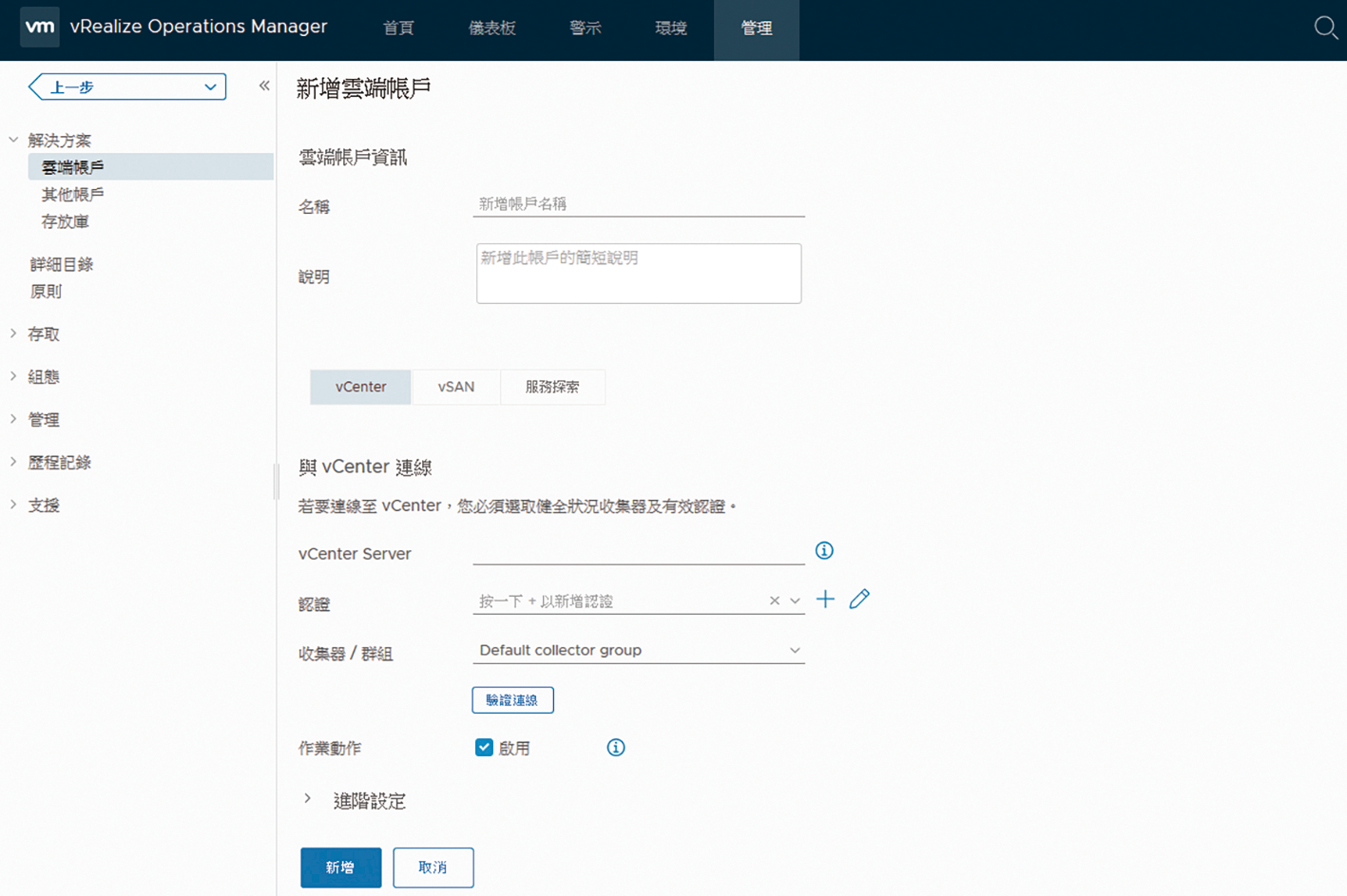The height and width of the screenshot is (896, 1347).
Task: Click the 驗證連線 button
Action: [x=512, y=700]
